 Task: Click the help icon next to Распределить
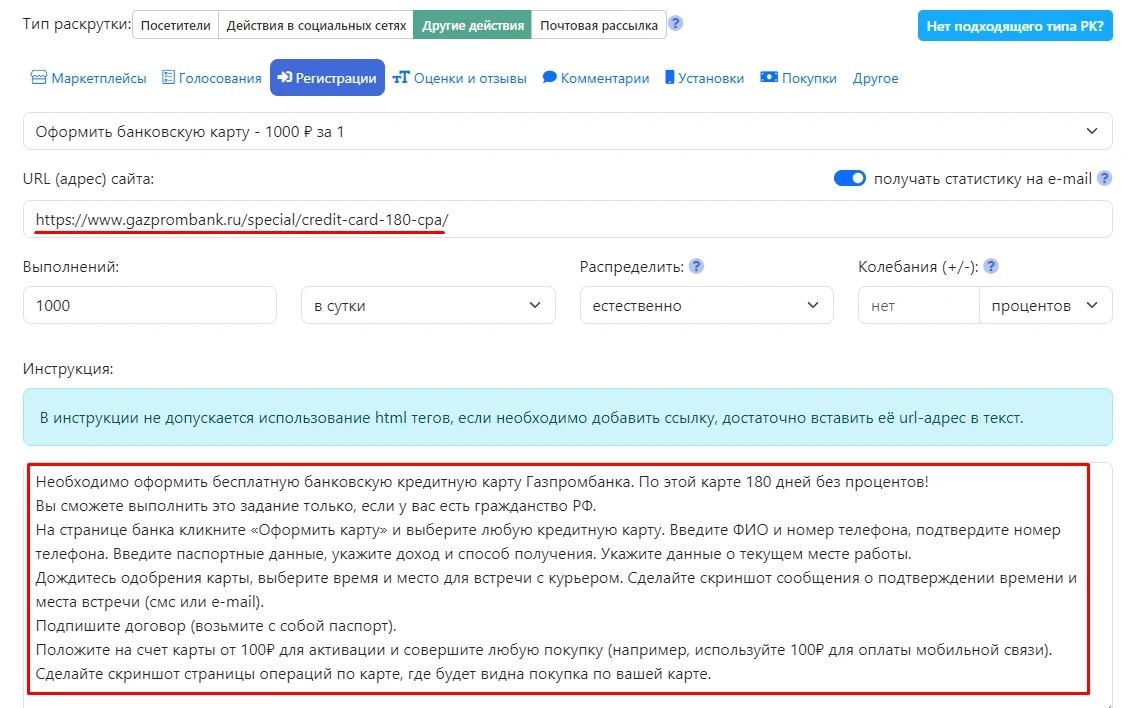(697, 267)
